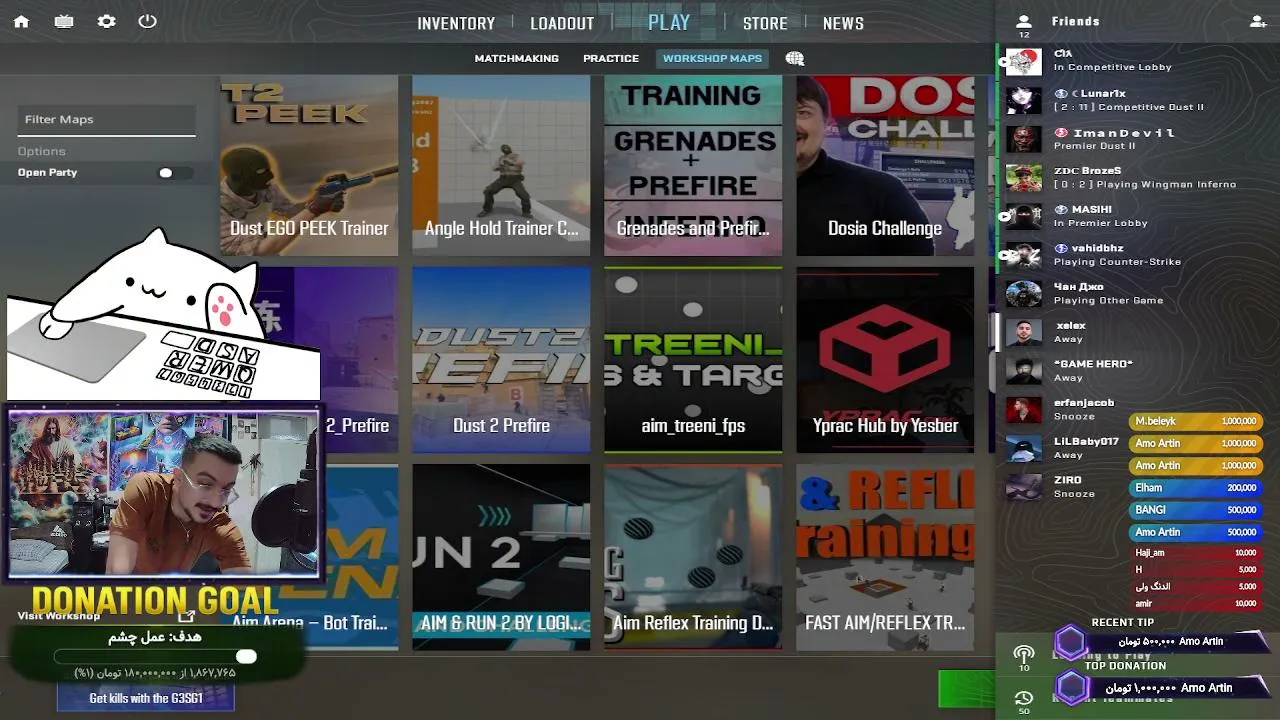The image size is (1280, 720).
Task: Open the LOADOUT menu
Action: 562,23
